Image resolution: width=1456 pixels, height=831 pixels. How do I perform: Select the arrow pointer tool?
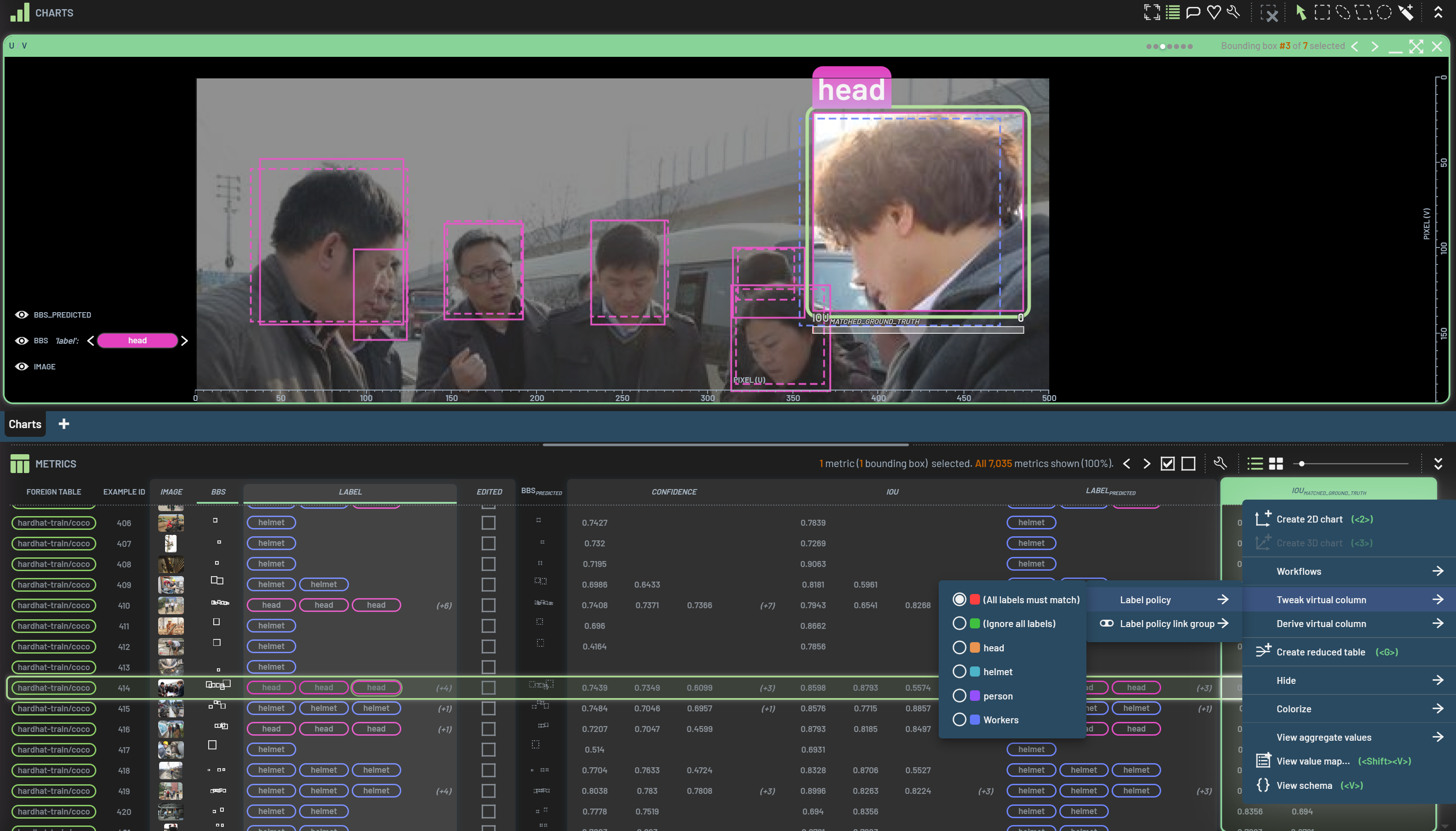(x=1301, y=12)
